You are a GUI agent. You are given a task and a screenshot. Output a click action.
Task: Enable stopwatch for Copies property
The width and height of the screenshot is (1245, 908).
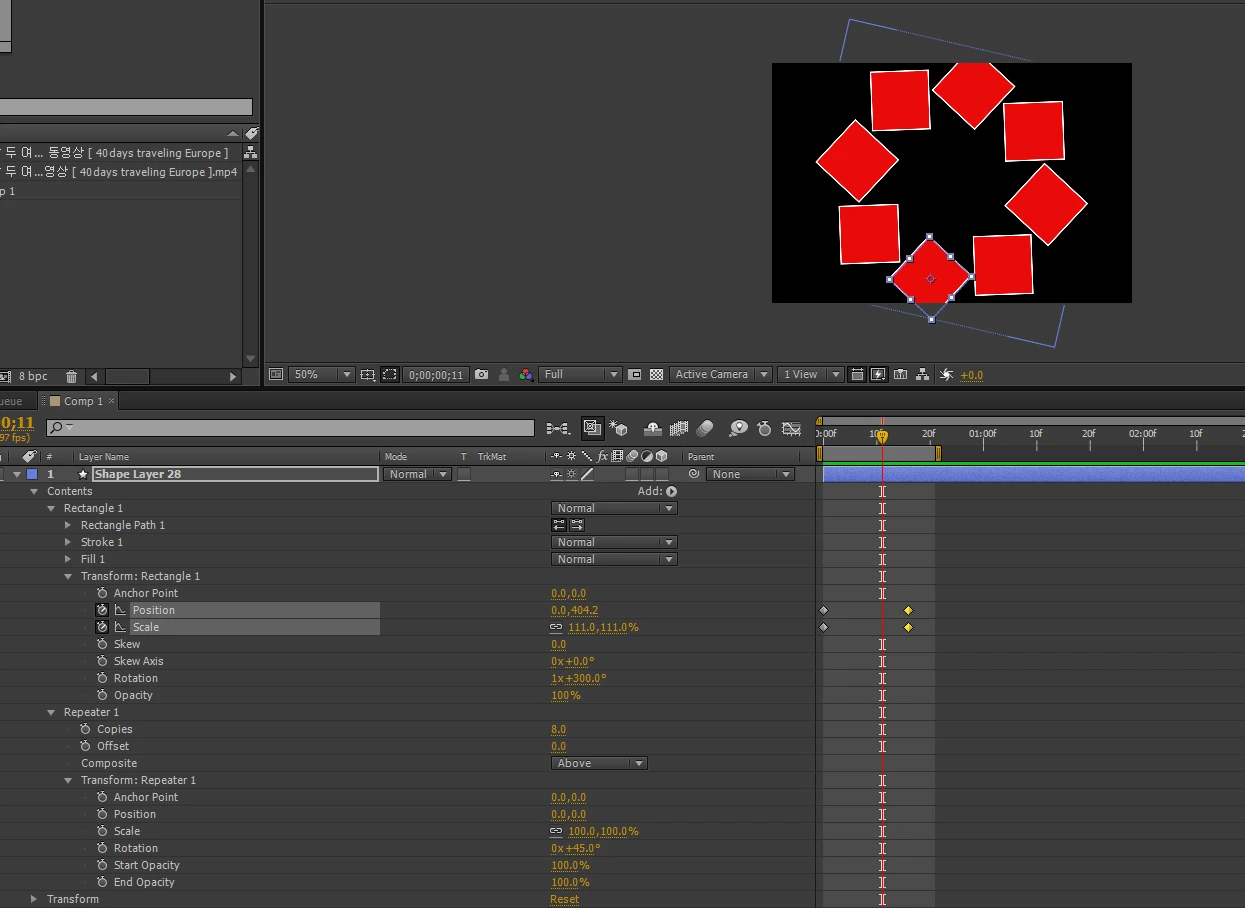tap(86, 729)
